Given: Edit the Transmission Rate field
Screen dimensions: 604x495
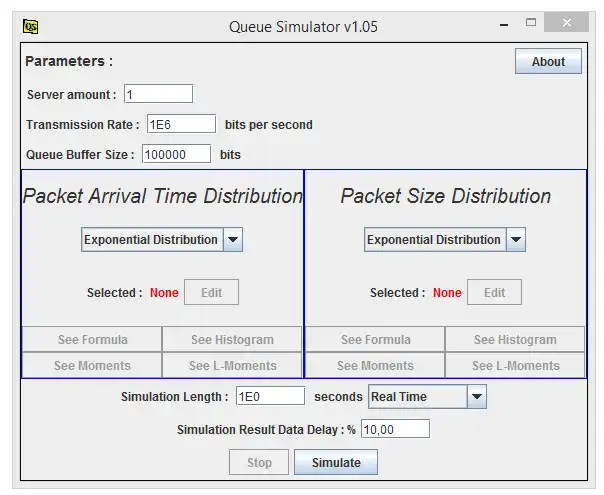Looking at the screenshot, I should 181,124.
